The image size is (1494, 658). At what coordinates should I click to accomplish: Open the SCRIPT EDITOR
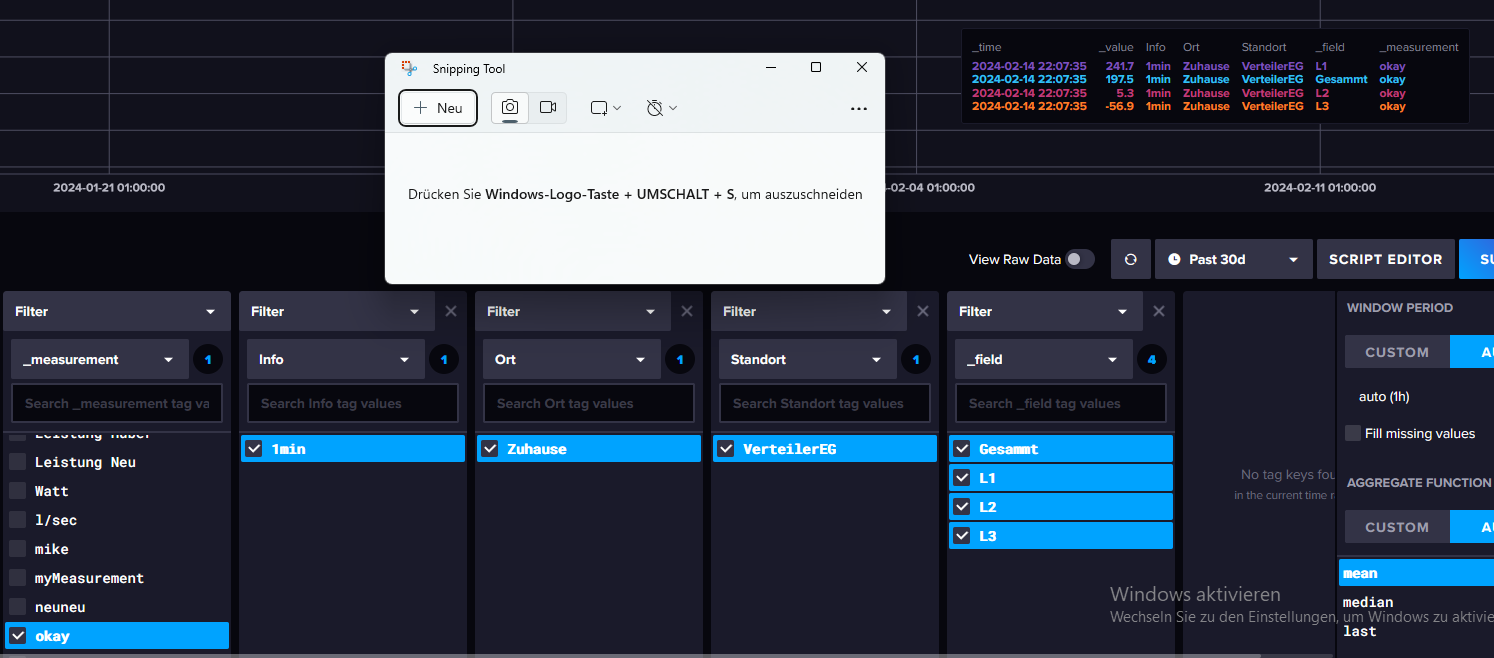pos(1385,259)
